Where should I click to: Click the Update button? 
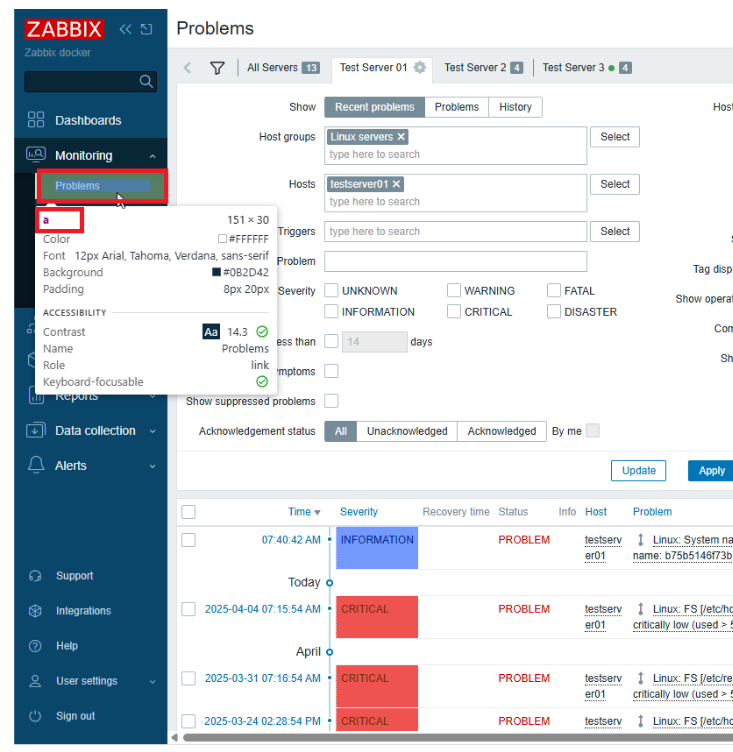click(x=638, y=470)
